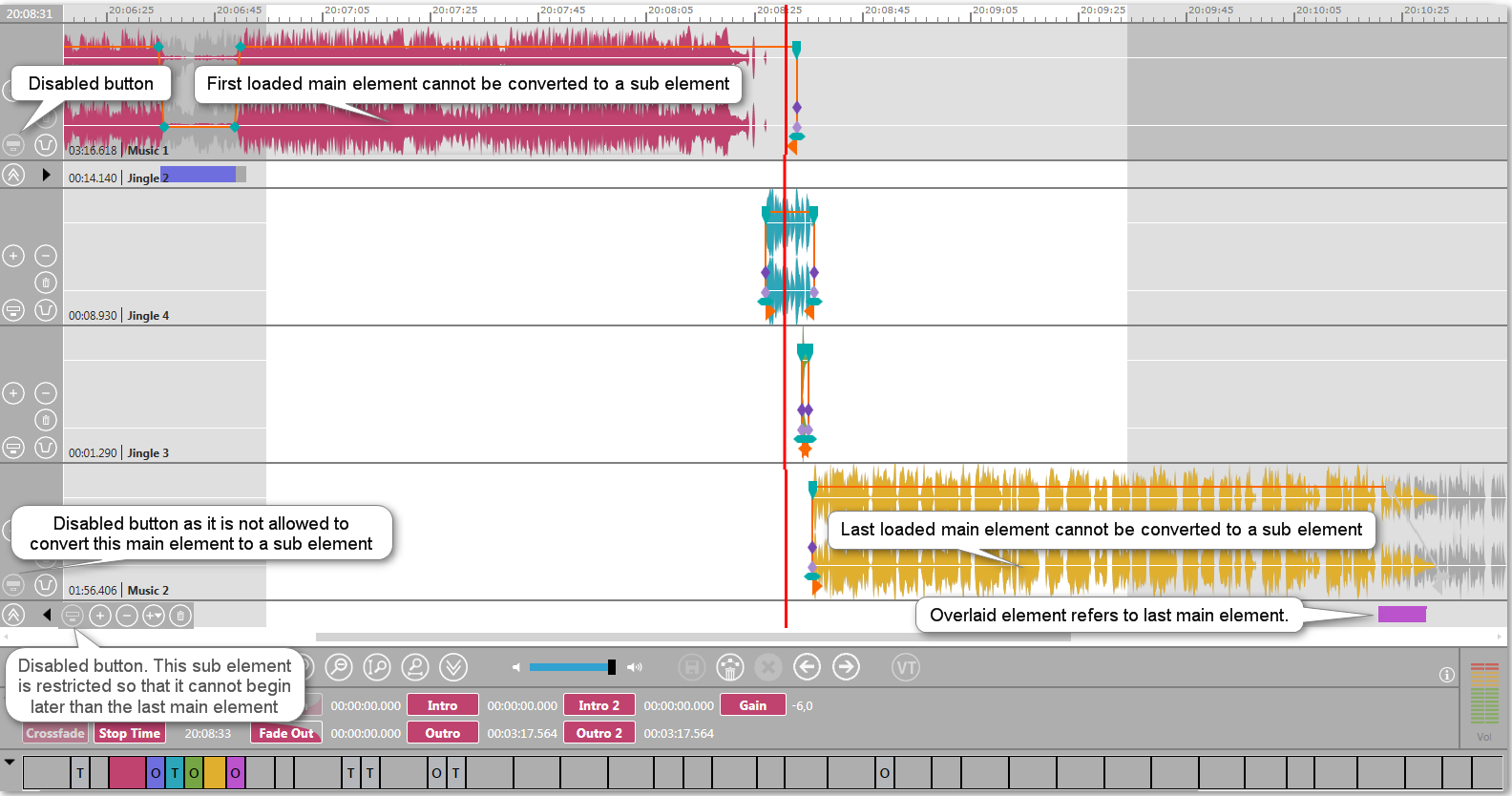Click the plus icon on Jingle 4 track
Viewport: 1512px width, 796px height.
13,256
